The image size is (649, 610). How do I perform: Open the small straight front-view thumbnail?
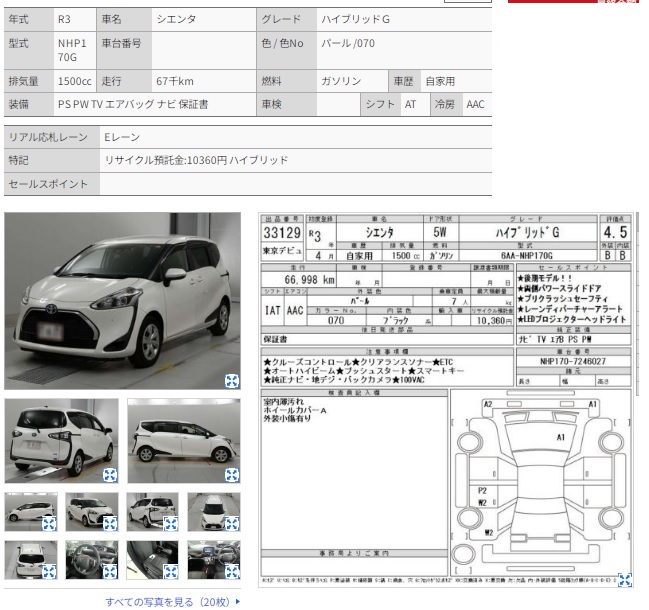214,512
